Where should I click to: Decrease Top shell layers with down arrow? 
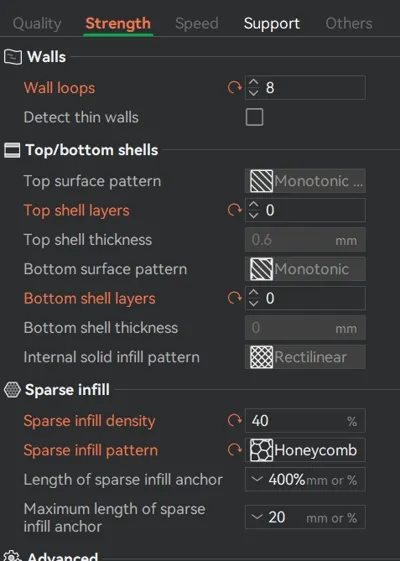pyautogui.click(x=253, y=215)
